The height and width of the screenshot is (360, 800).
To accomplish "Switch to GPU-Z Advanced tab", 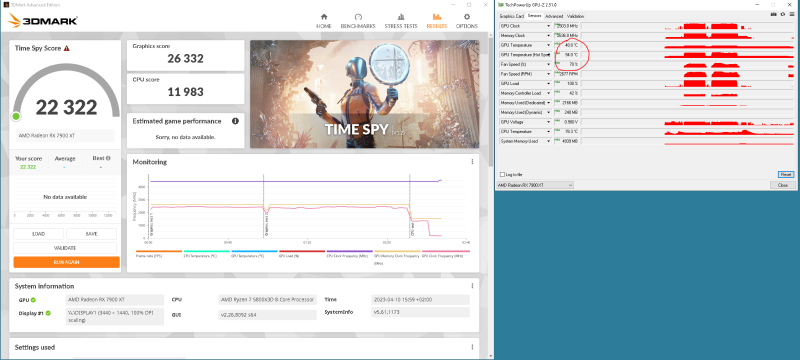I will [x=554, y=16].
